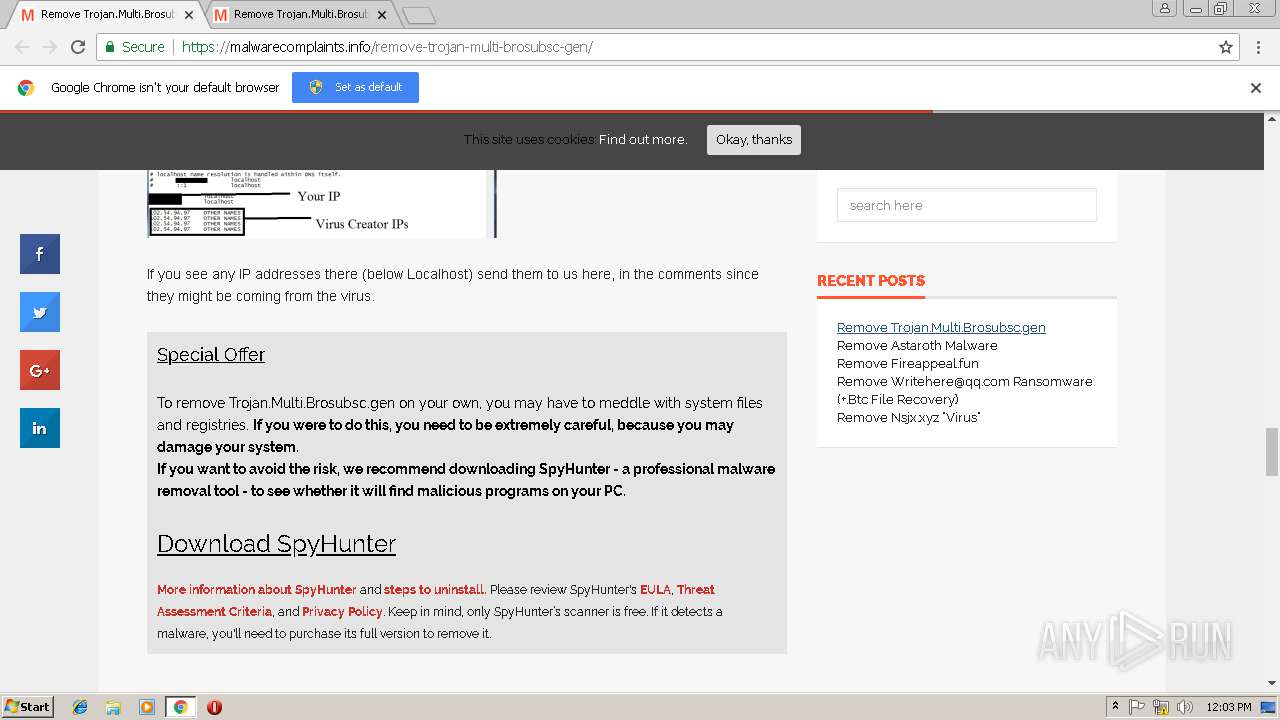Open SpyHunter EULA link
Viewport: 1280px width, 720px height.
655,589
